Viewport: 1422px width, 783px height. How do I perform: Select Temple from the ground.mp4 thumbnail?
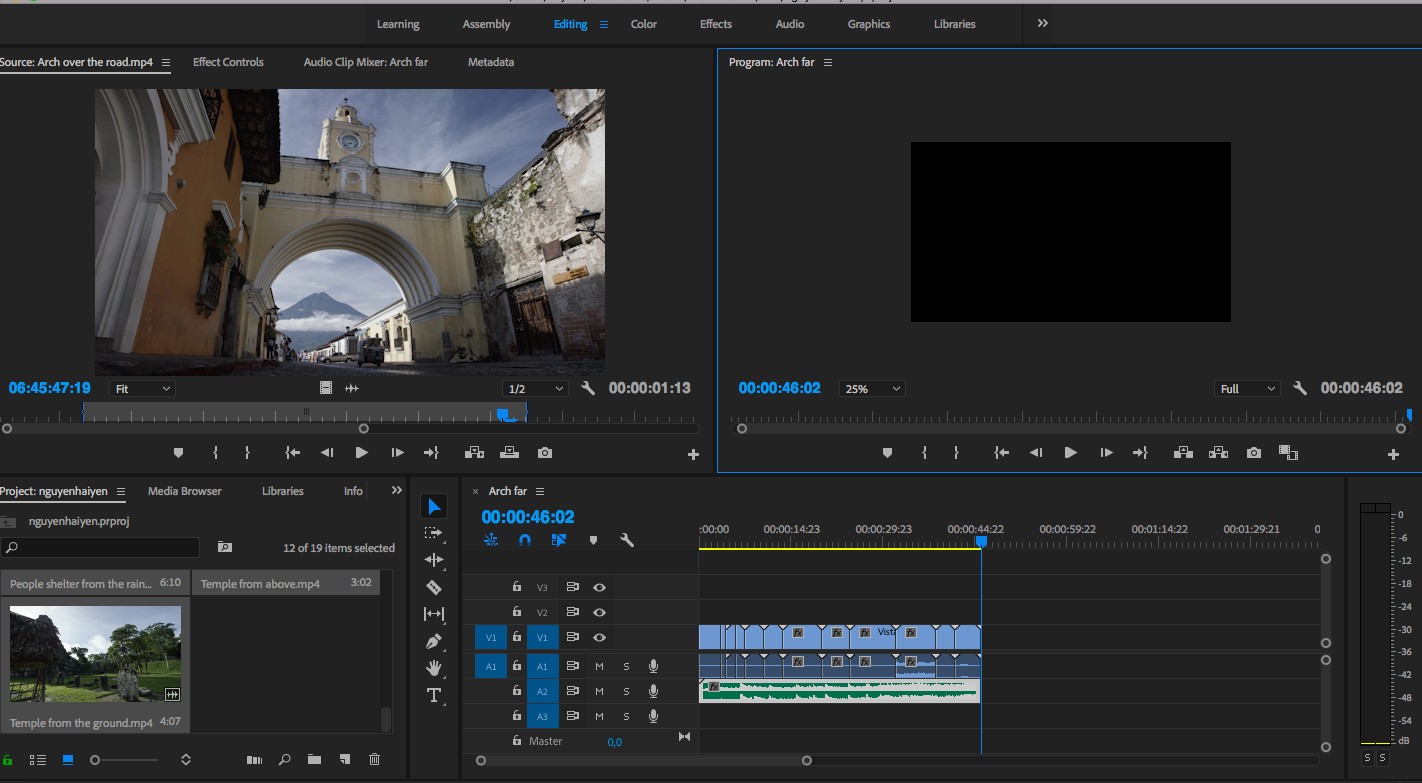[95, 654]
